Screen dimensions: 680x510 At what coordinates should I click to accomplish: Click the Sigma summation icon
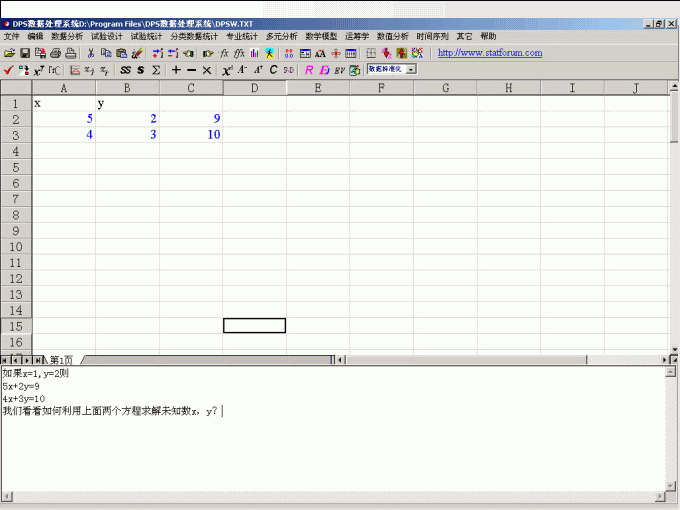click(x=156, y=70)
